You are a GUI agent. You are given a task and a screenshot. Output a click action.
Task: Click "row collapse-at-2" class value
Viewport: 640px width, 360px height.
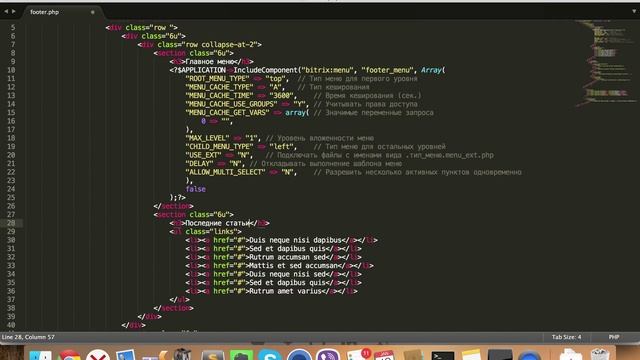pos(221,44)
